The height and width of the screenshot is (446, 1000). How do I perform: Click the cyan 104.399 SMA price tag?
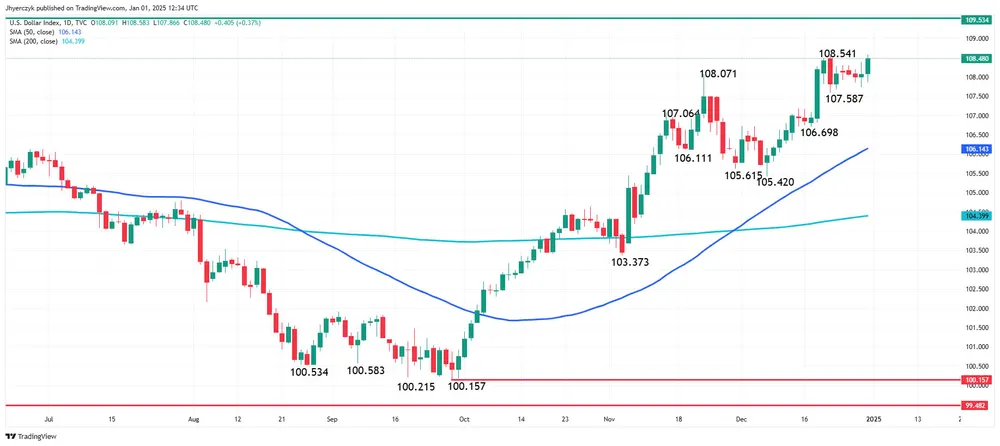tap(976, 216)
